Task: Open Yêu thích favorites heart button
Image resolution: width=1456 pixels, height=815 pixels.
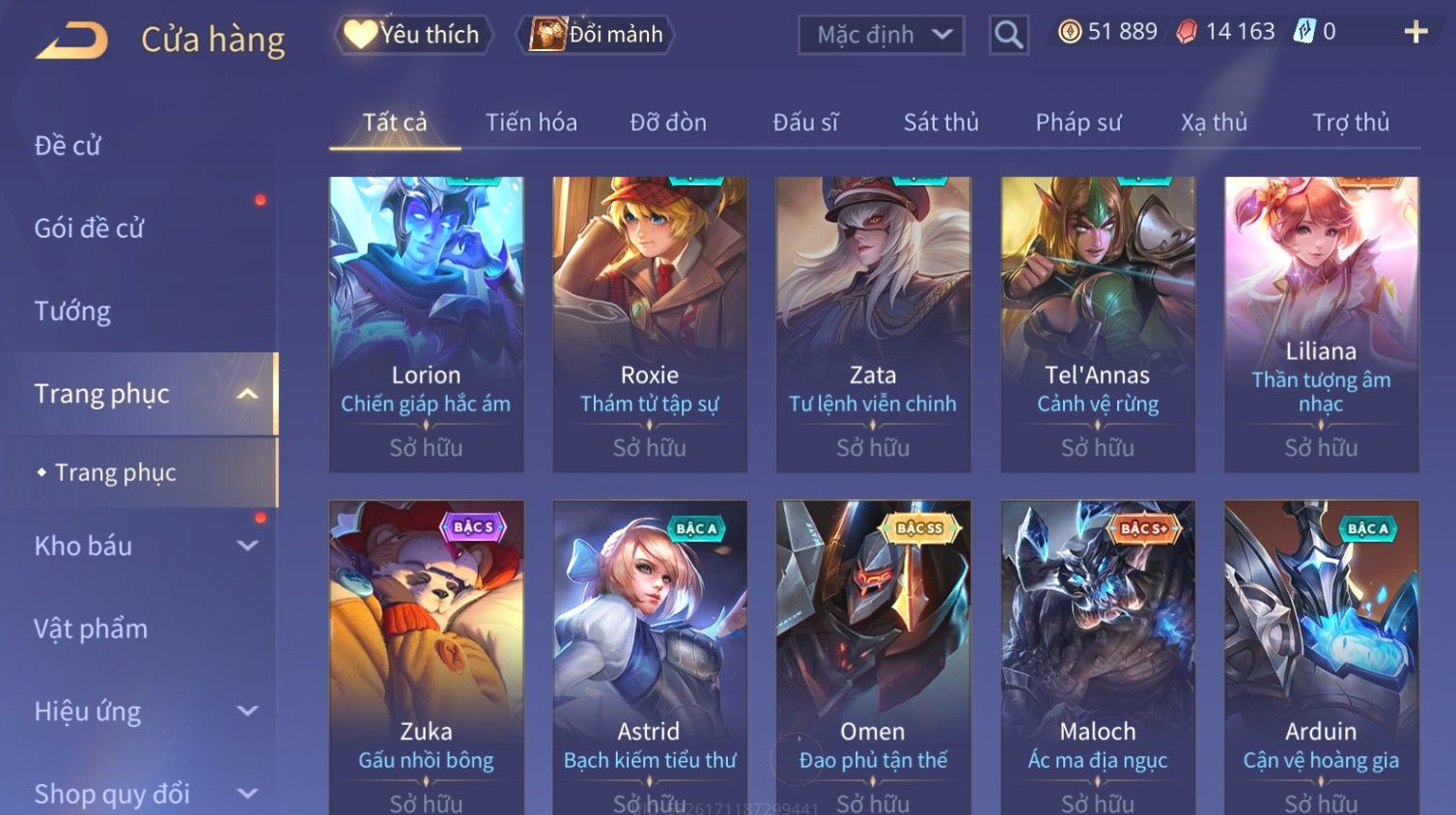Action: tap(413, 35)
